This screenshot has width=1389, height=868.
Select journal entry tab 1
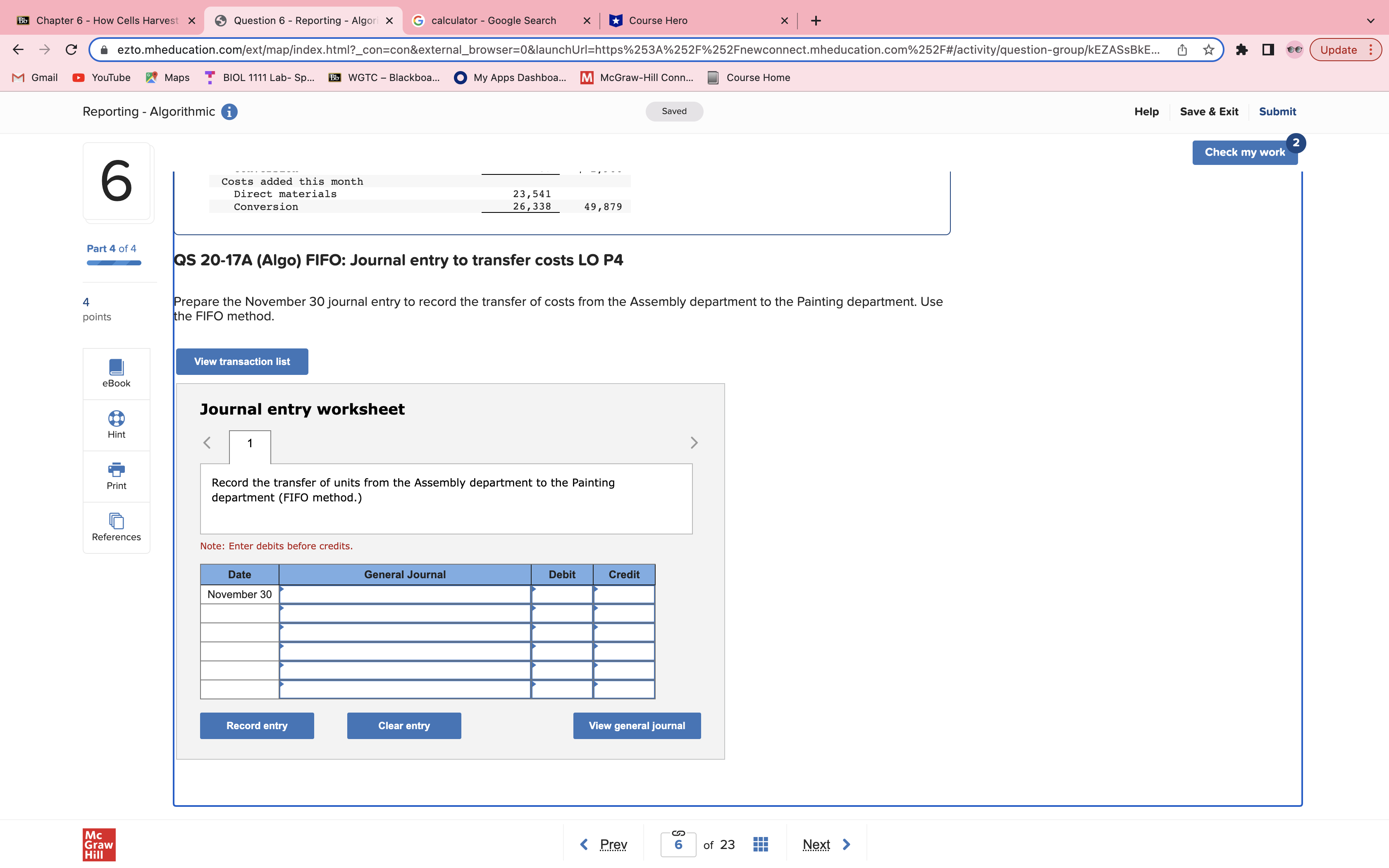point(250,444)
